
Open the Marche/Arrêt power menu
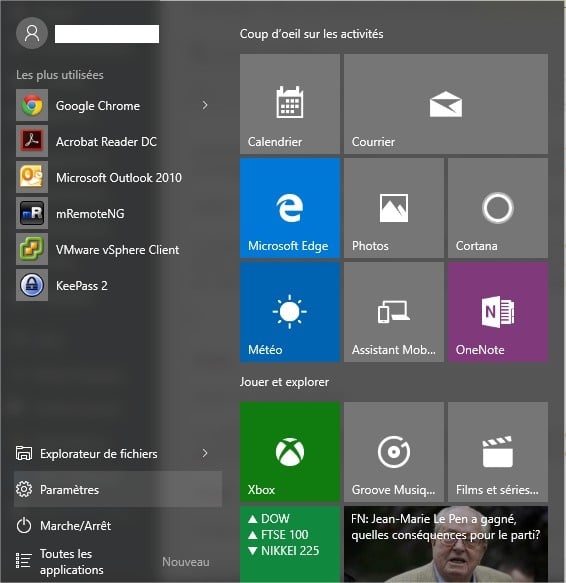[118, 526]
